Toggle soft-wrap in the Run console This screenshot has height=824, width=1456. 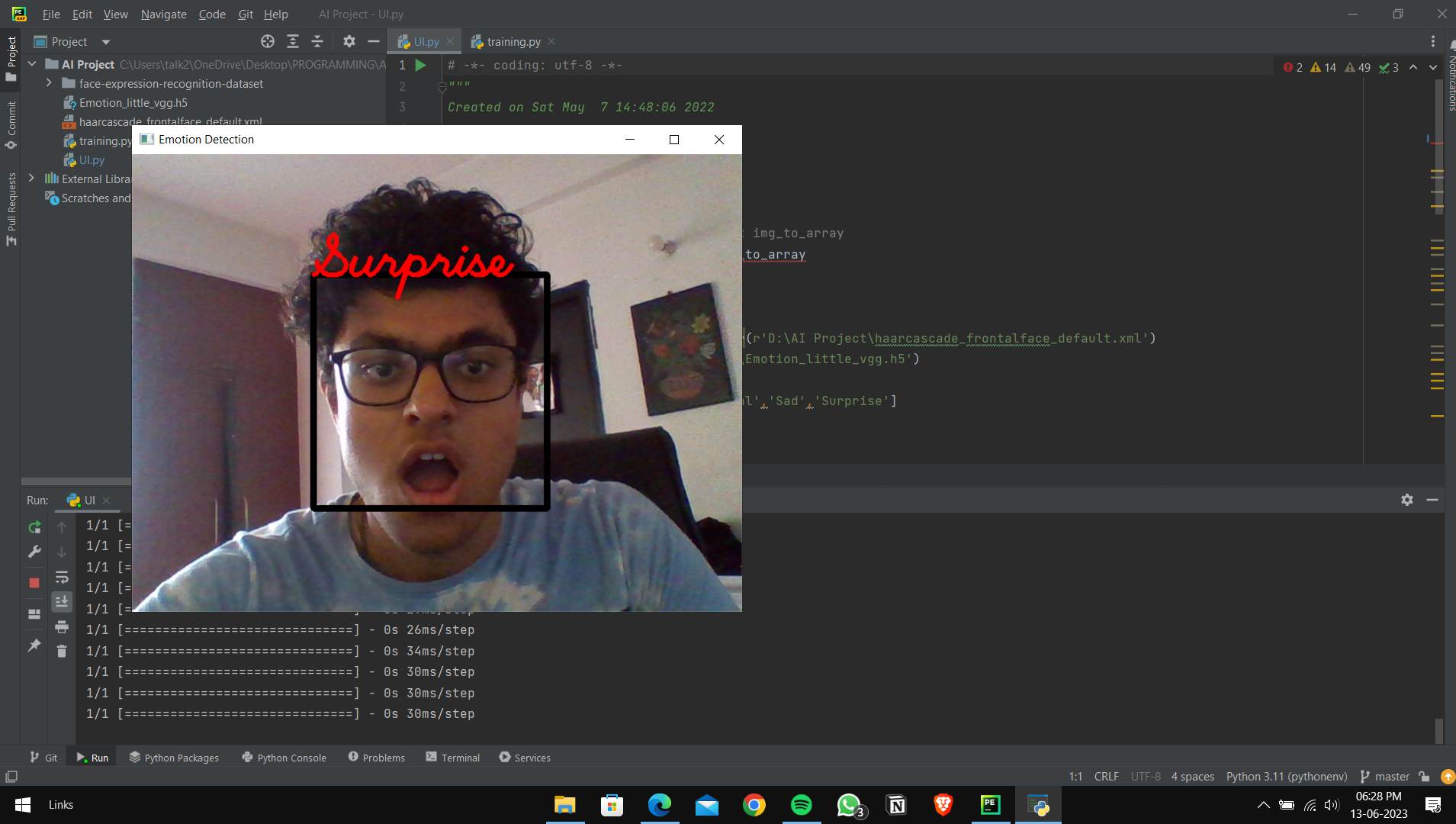62,578
